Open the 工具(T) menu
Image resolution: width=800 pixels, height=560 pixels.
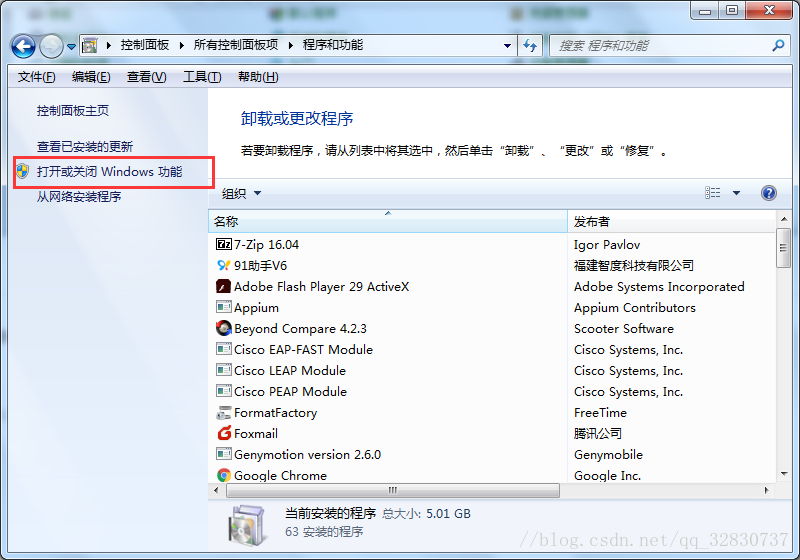click(x=202, y=77)
